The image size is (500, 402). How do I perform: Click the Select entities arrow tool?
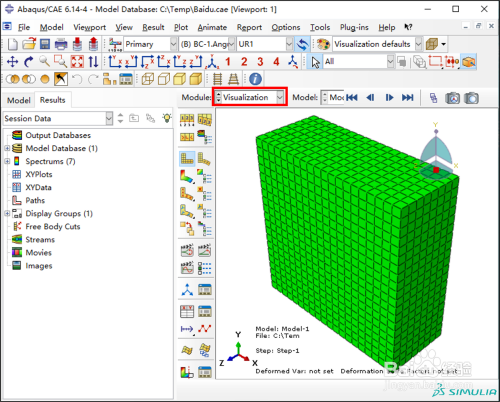[315, 62]
